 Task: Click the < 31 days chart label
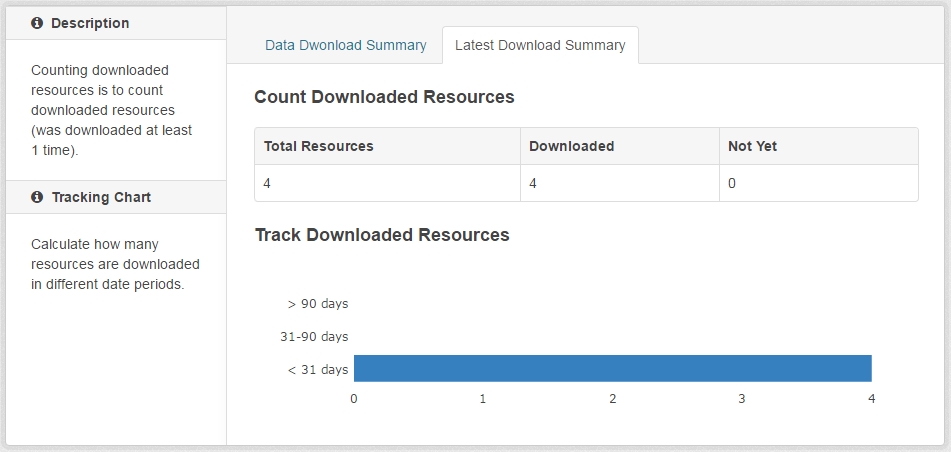[318, 369]
